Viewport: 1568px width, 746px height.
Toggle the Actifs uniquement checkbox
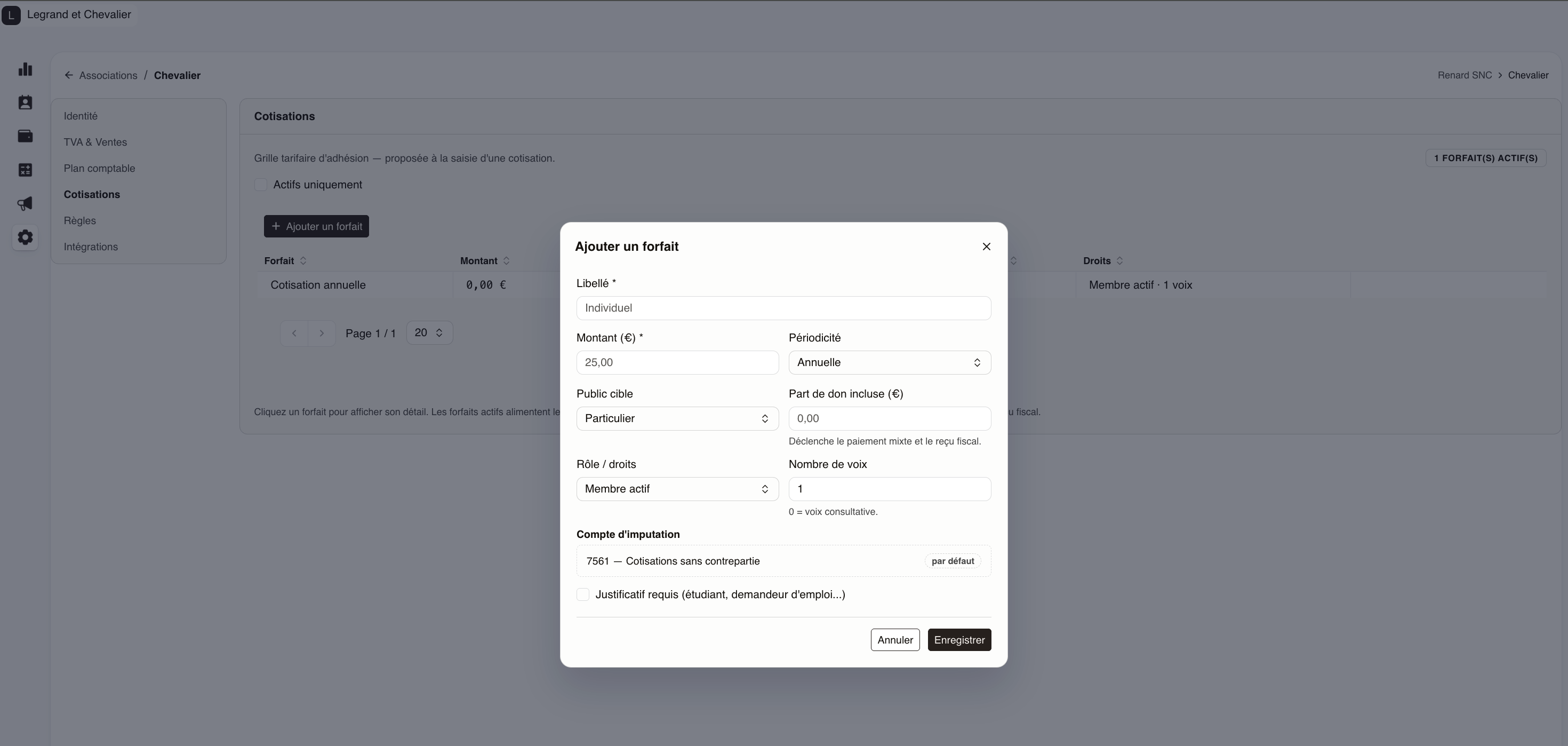(x=260, y=185)
